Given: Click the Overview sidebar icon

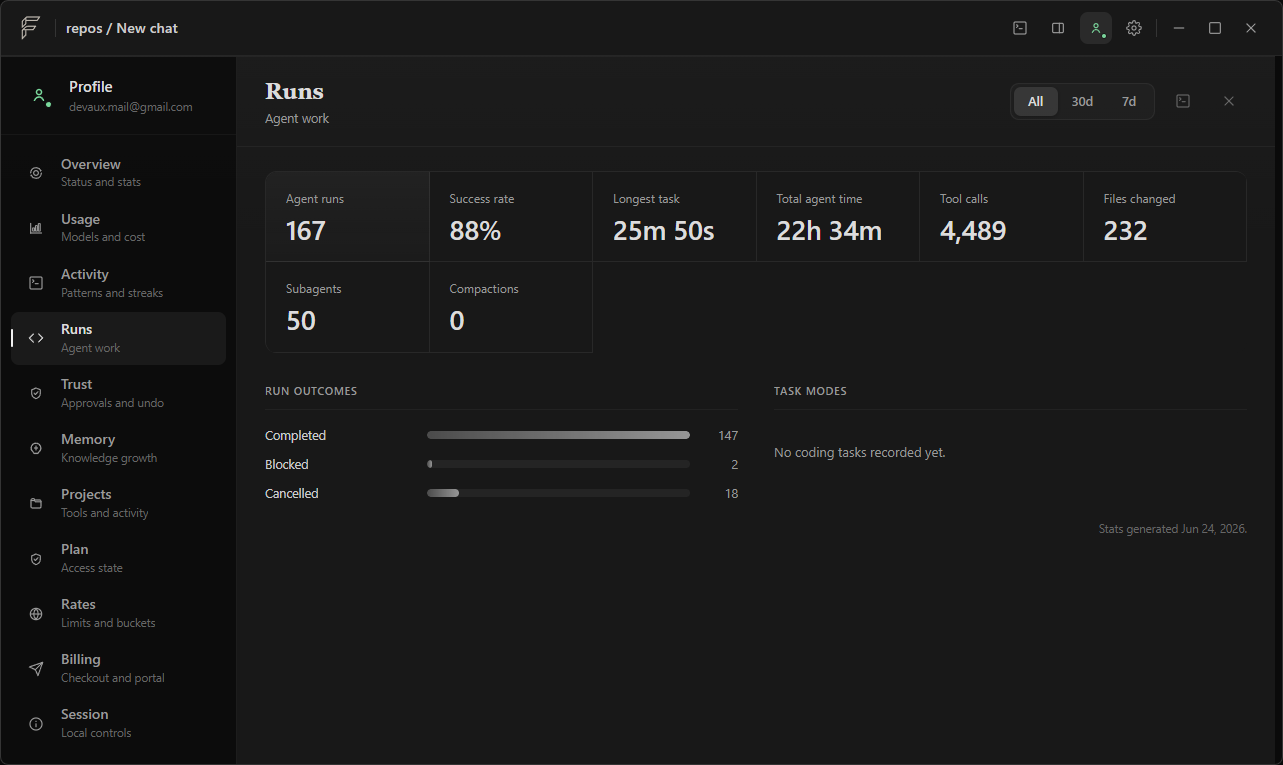Looking at the screenshot, I should pos(36,173).
